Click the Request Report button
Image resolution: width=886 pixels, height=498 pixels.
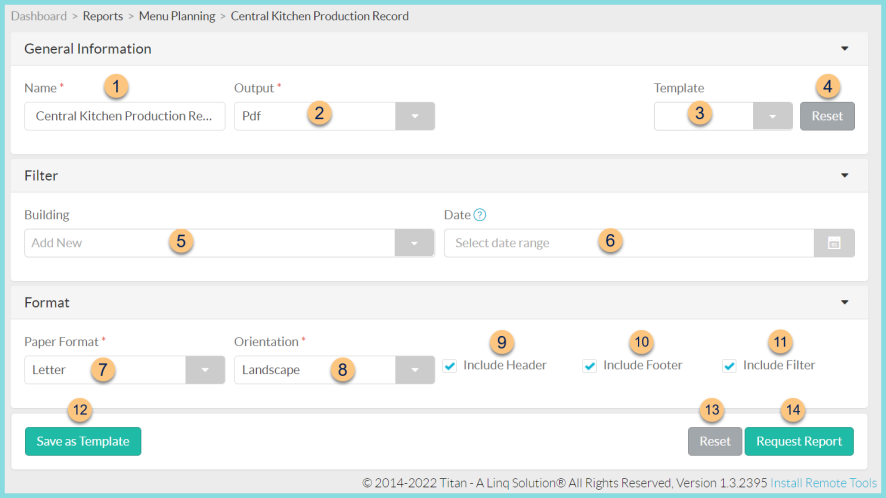pos(799,441)
